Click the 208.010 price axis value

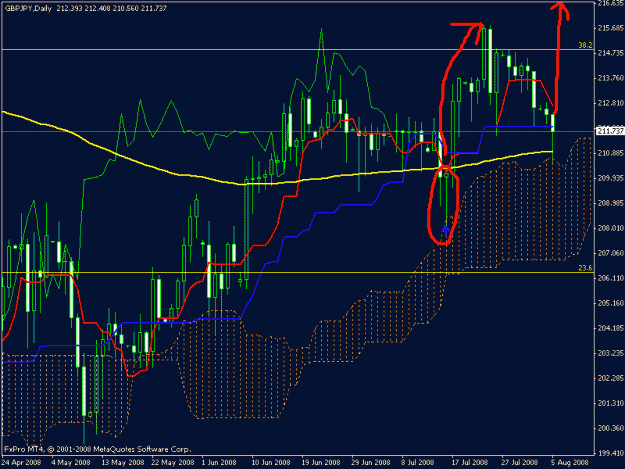pos(611,228)
